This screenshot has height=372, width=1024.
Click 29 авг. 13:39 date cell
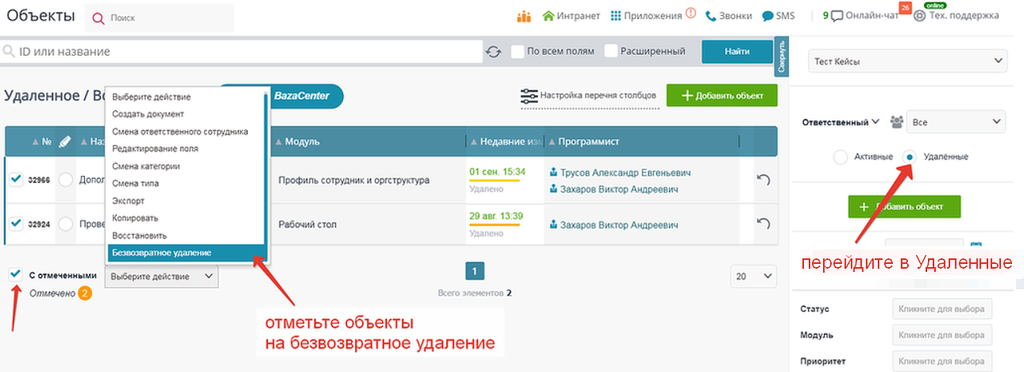tap(497, 216)
